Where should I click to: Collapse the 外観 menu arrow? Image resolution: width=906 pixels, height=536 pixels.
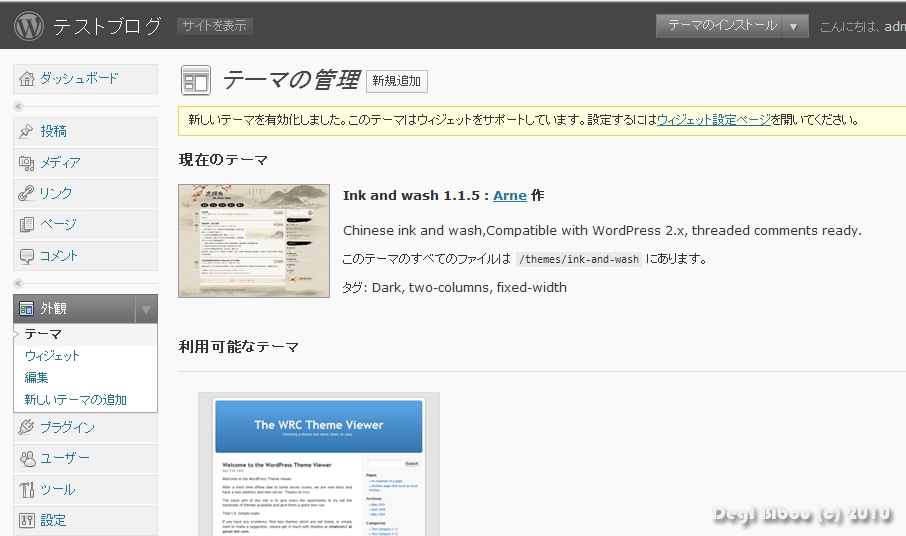pyautogui.click(x=146, y=310)
